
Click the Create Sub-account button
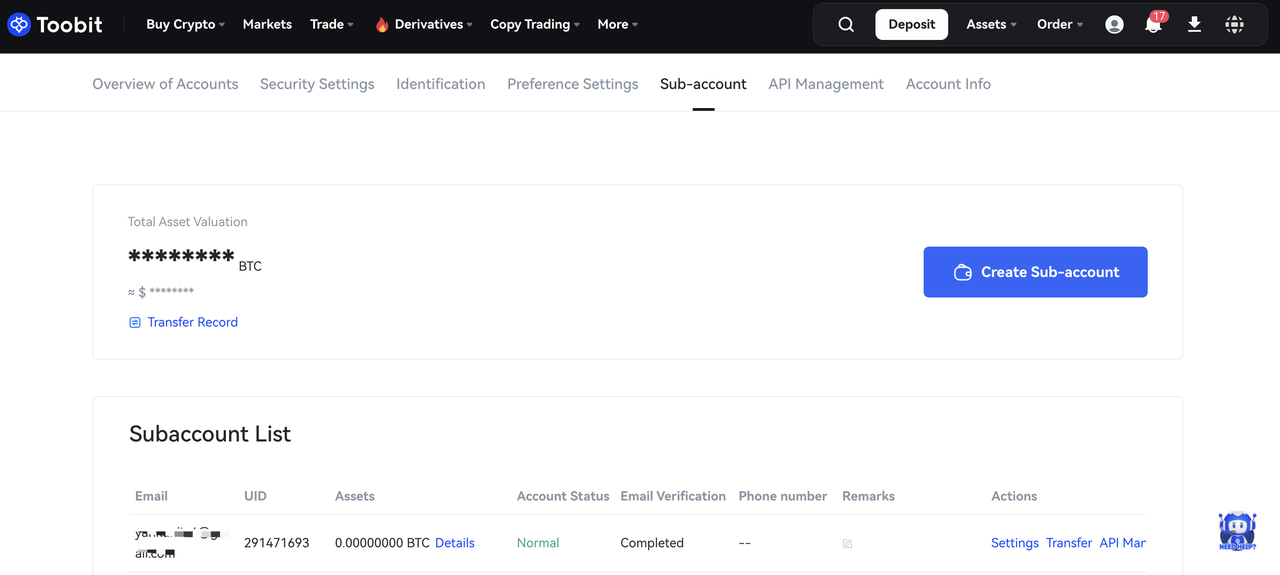[1035, 272]
